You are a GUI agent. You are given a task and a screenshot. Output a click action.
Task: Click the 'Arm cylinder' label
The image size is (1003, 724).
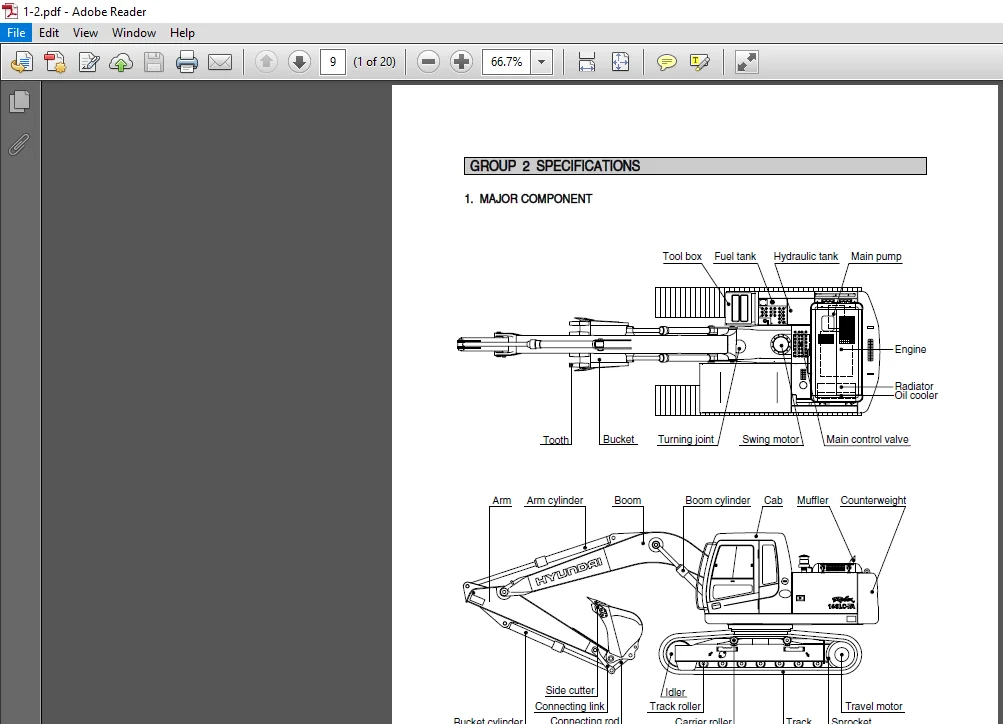(555, 500)
